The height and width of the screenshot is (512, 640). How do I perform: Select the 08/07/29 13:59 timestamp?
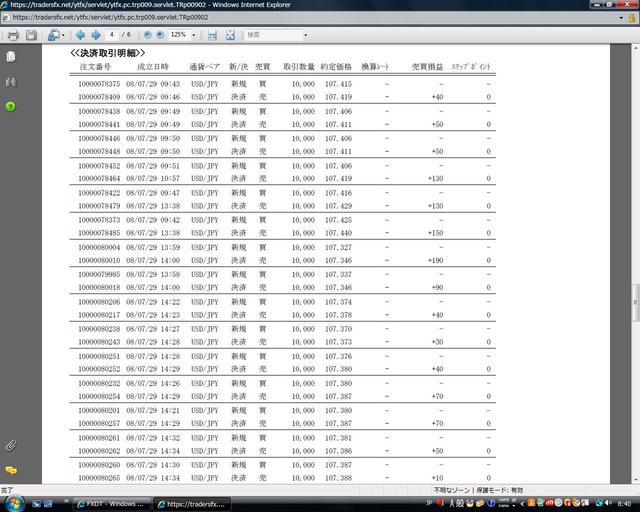153,247
